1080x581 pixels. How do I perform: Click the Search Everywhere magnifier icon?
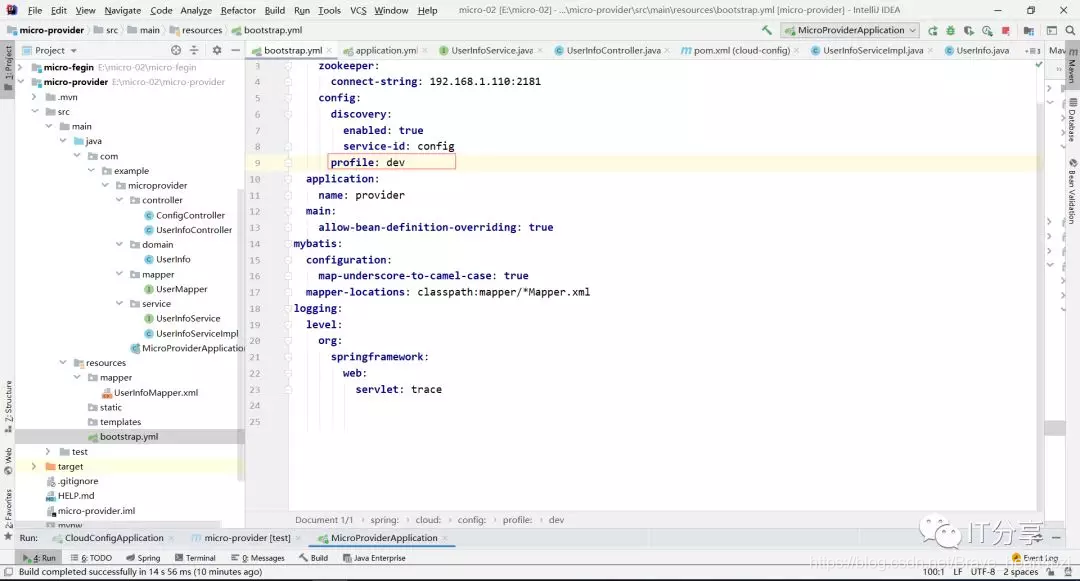[x=1070, y=30]
